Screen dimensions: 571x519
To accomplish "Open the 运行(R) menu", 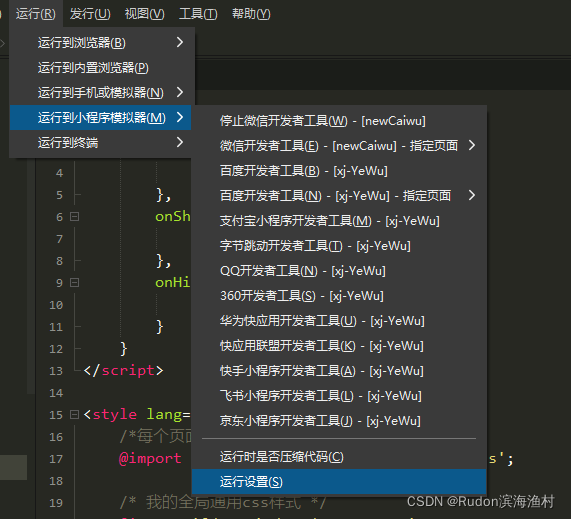I will click(36, 14).
